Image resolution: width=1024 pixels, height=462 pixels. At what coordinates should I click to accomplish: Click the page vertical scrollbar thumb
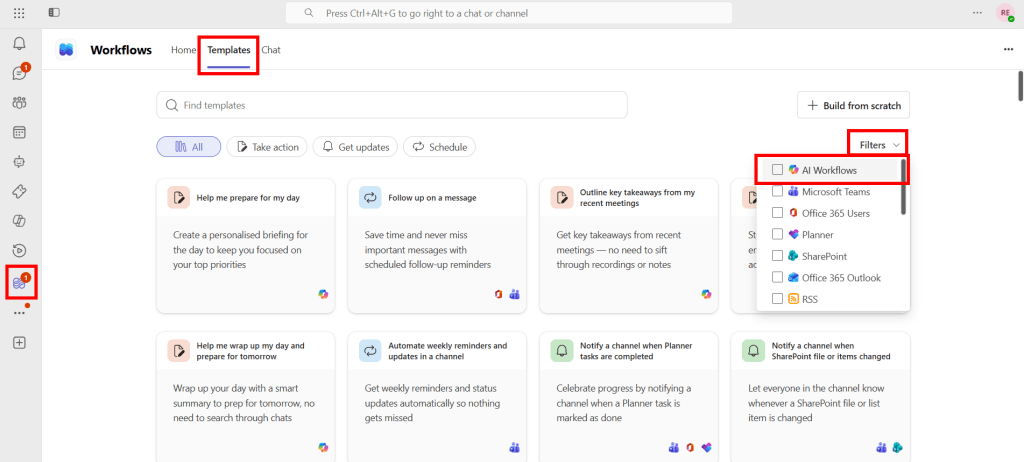pos(1020,85)
